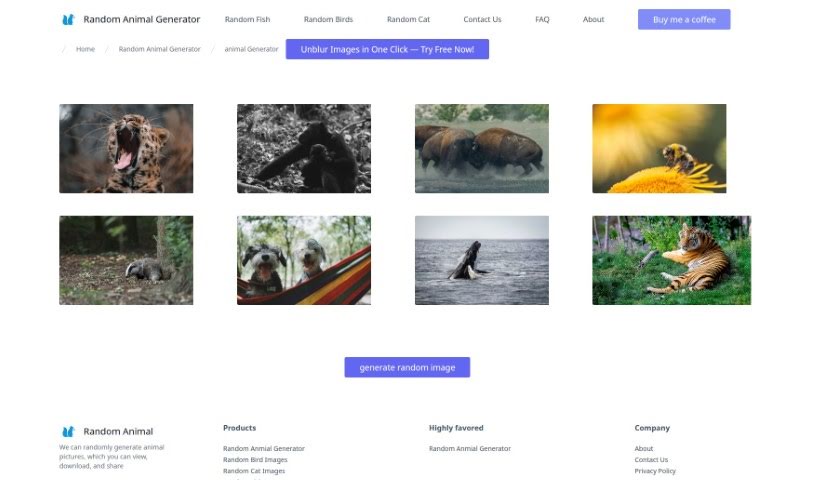Click the Products footer heading
The width and height of the screenshot is (815, 480).
[x=239, y=428]
